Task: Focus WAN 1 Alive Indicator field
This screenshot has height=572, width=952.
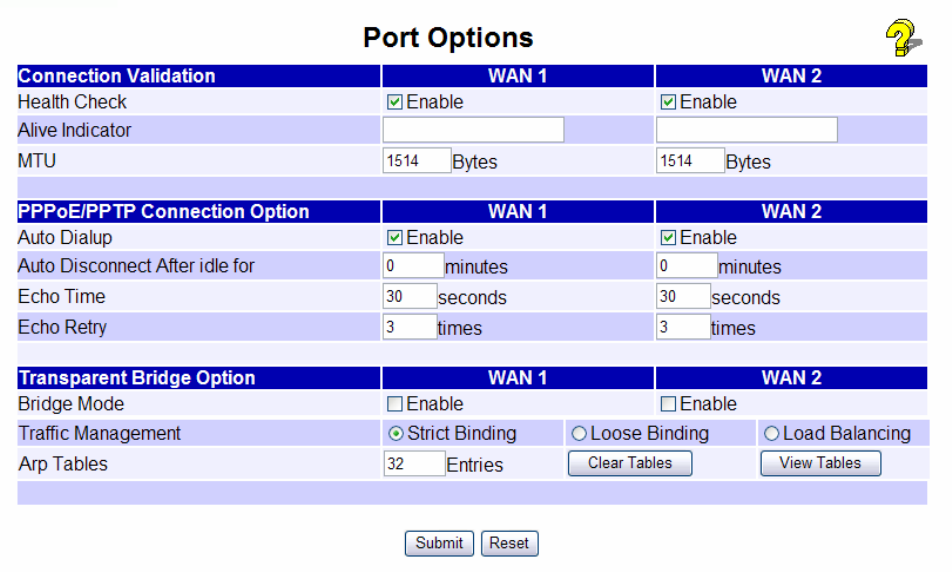Action: (473, 130)
